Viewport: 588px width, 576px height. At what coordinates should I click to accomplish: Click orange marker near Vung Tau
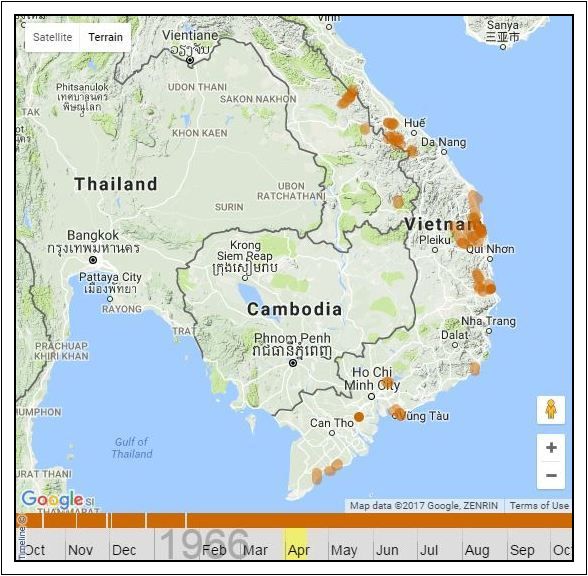397,412
